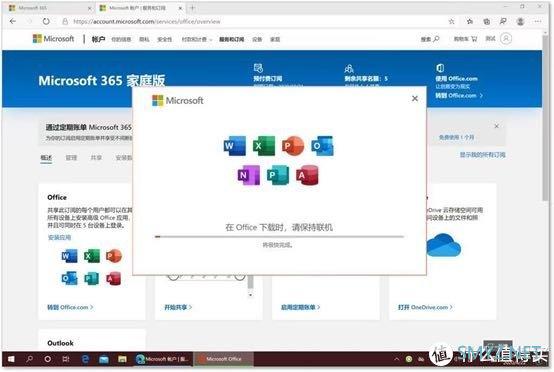The width and height of the screenshot is (554, 372).
Task: Open a new browser tab with plus button
Action: (192, 8)
